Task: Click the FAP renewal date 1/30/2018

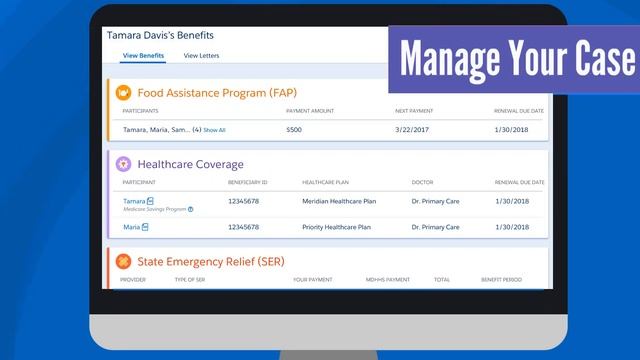Action: (511, 130)
